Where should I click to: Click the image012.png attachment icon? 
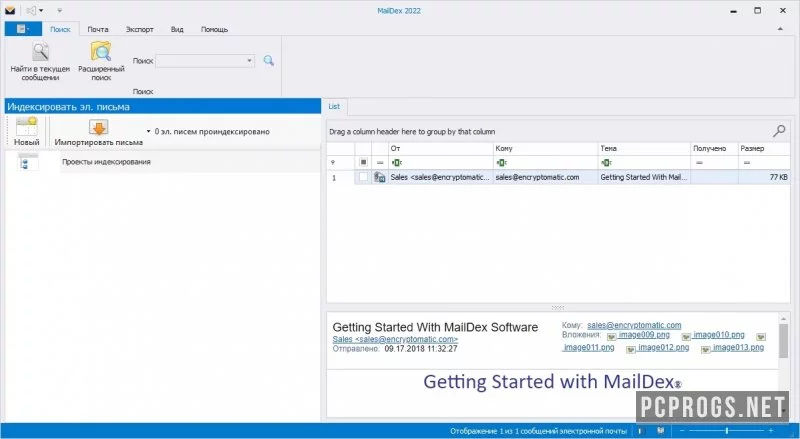[x=631, y=350]
